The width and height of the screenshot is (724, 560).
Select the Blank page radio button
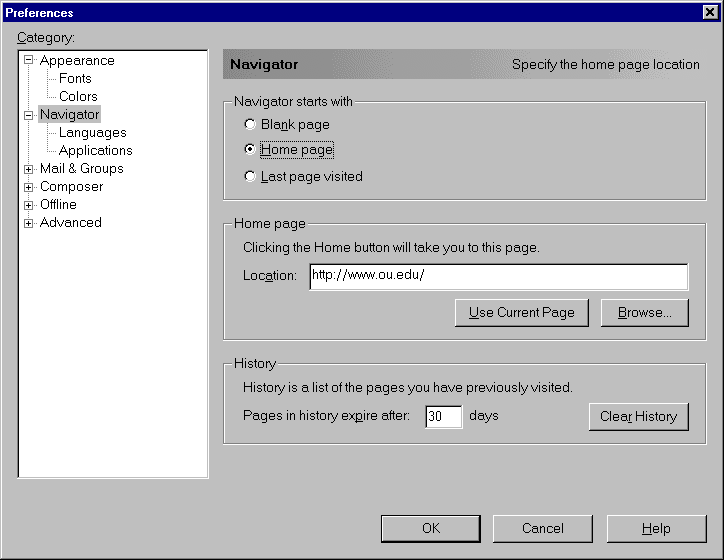(x=250, y=125)
